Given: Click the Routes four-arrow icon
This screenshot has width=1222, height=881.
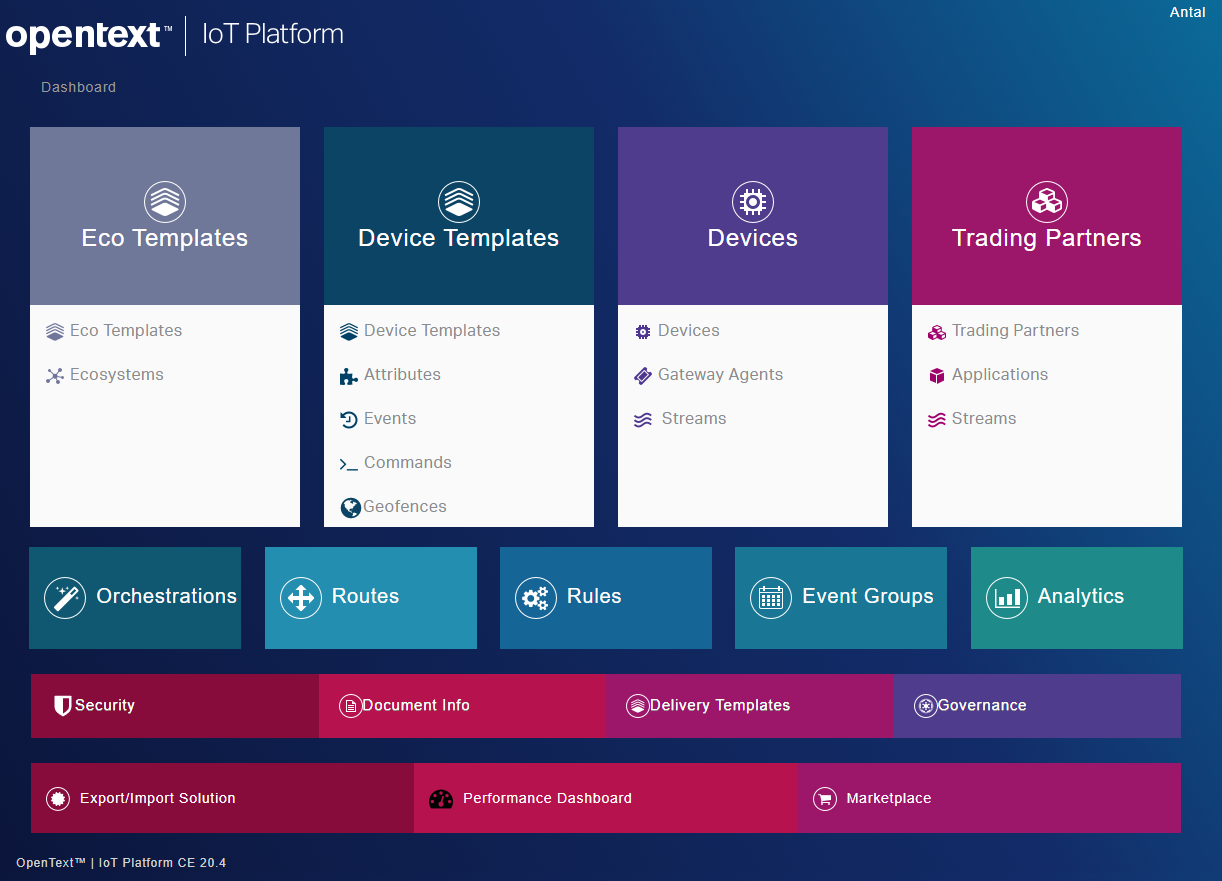Looking at the screenshot, I should [x=300, y=598].
